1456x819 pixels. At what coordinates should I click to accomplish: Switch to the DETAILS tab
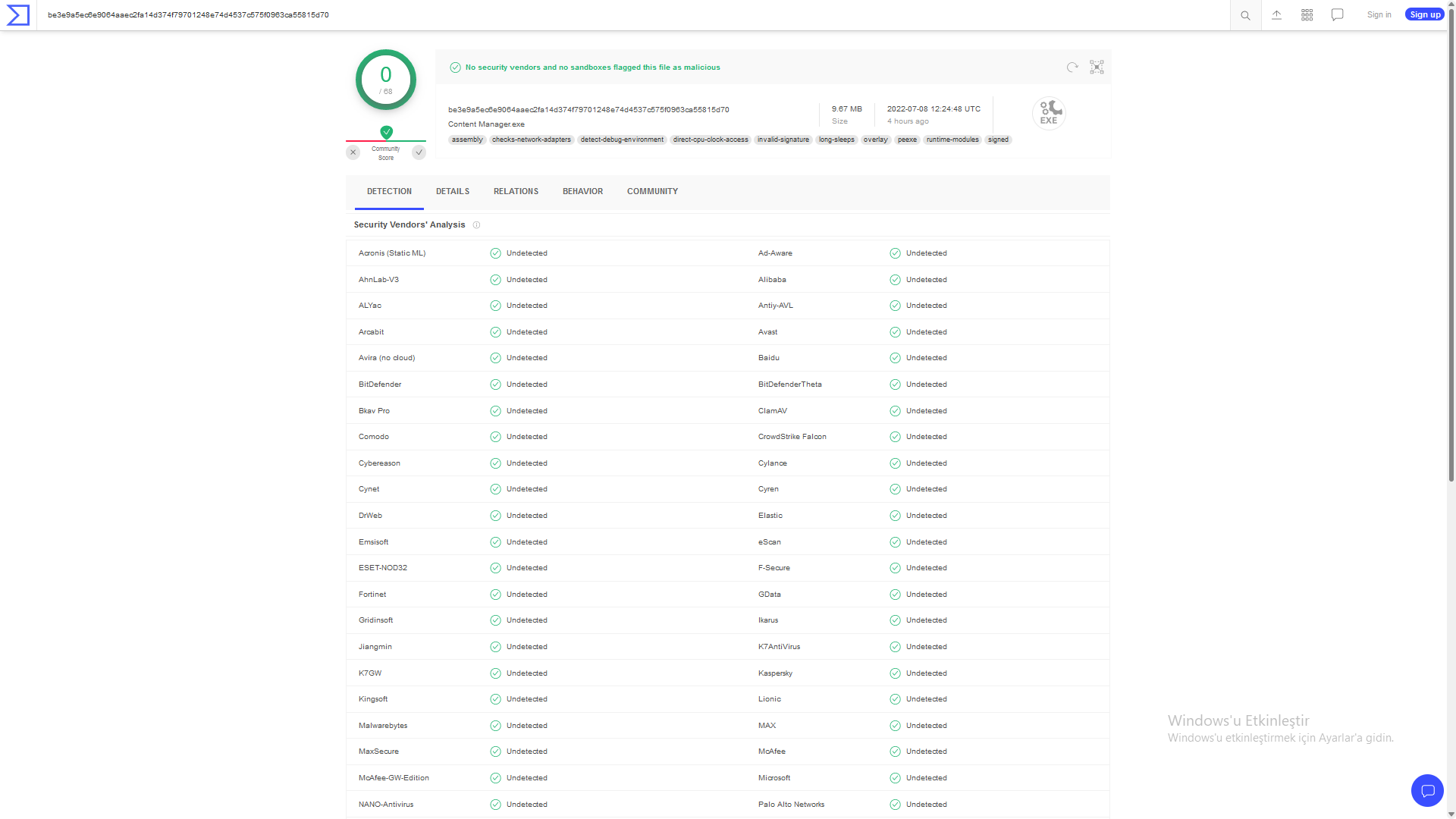pos(453,192)
